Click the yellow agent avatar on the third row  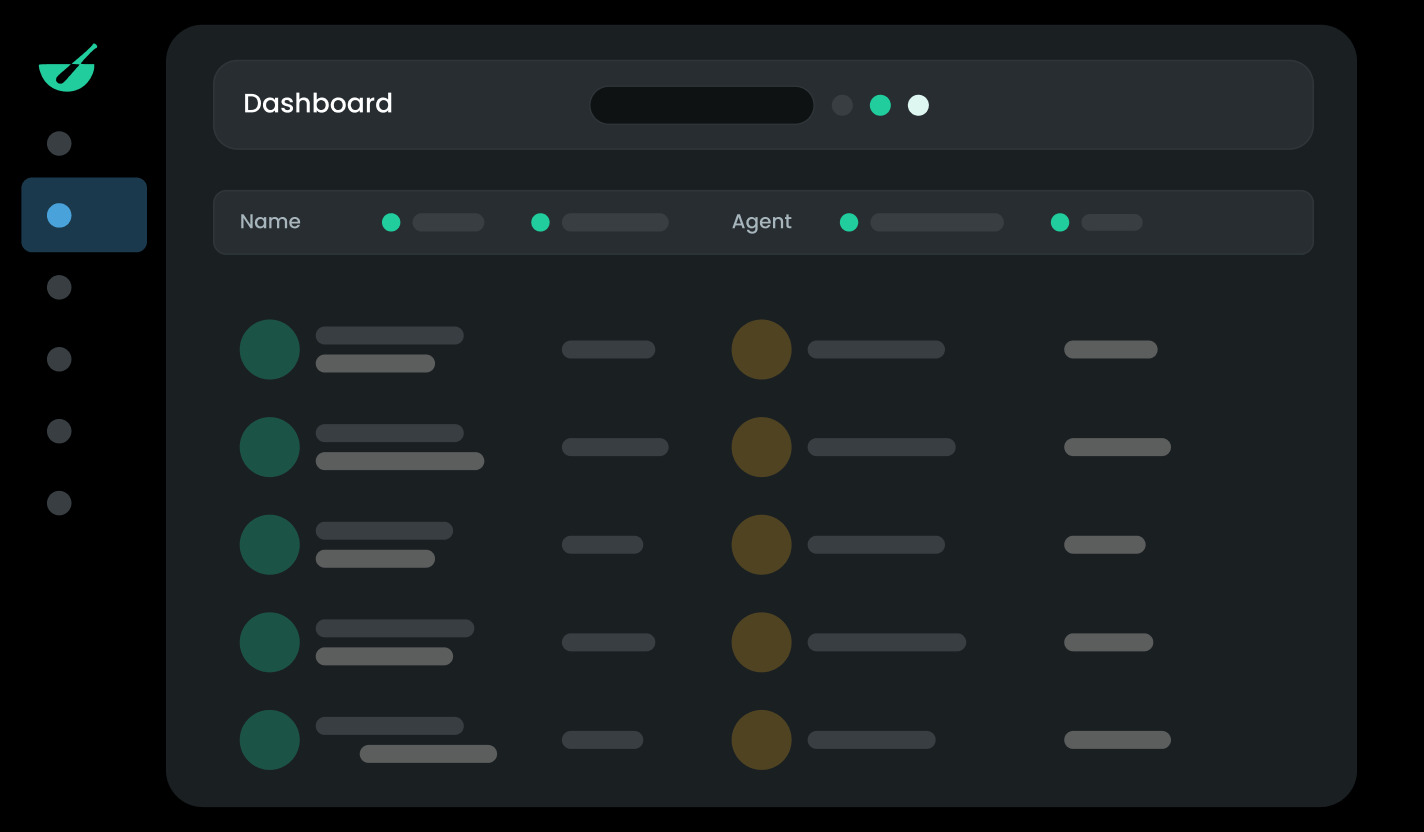pos(761,545)
